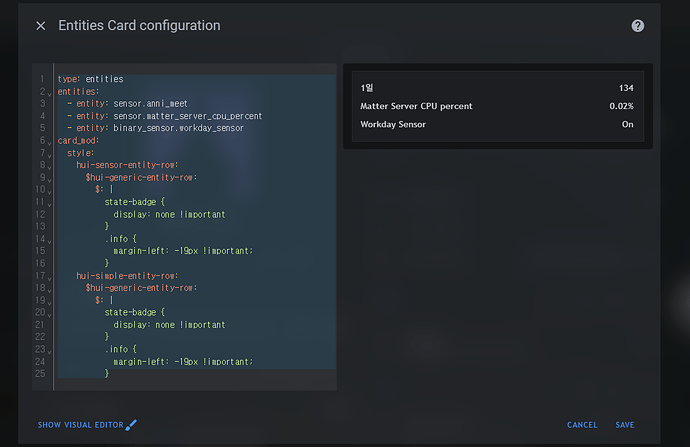Screen dimensions: 690x447
Task: Cancel the card configuration
Action: 582,425
